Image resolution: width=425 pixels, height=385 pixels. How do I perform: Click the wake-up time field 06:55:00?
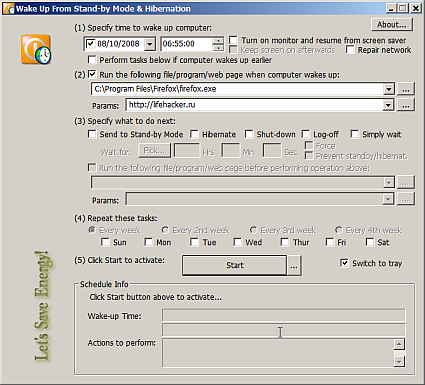click(x=186, y=44)
